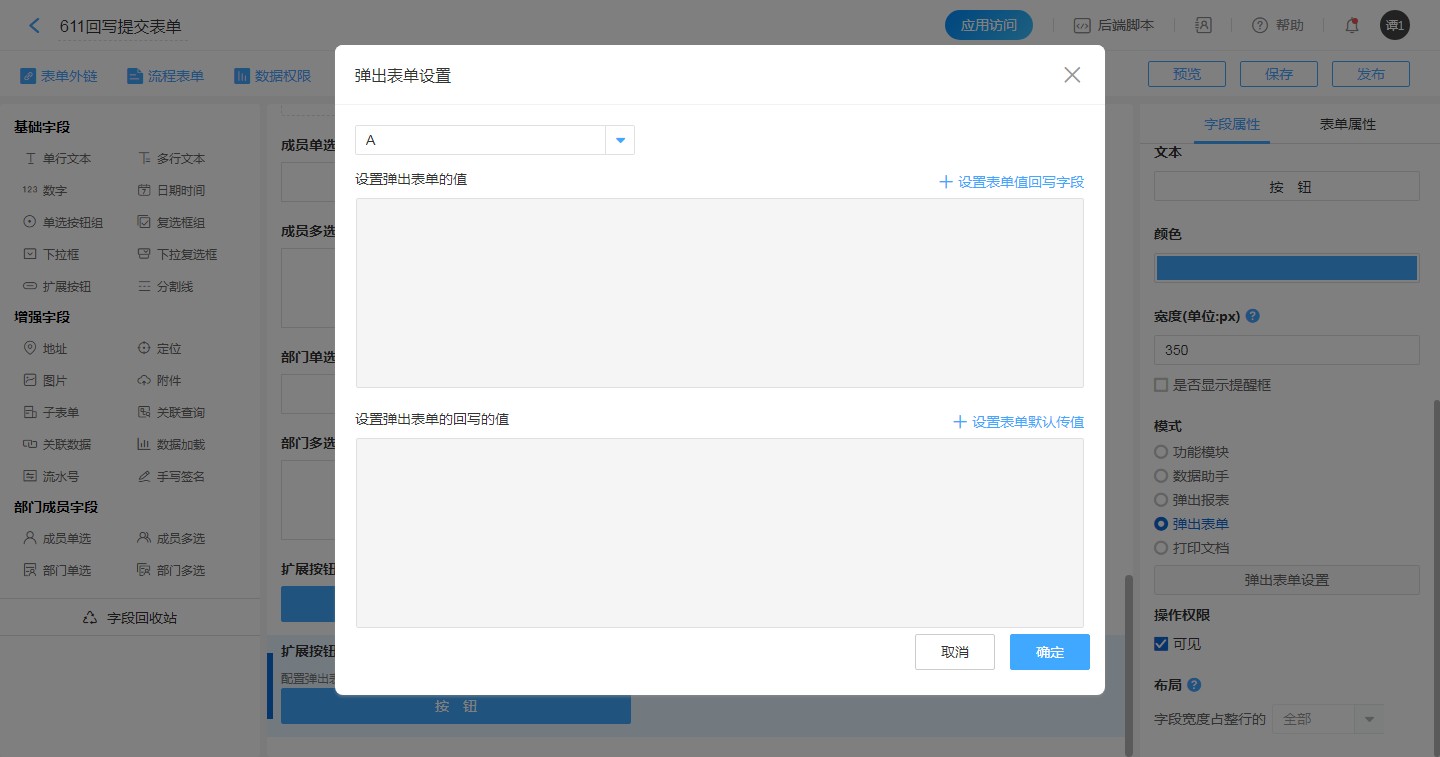
Task: Open the notification bell icon
Action: 1351,26
